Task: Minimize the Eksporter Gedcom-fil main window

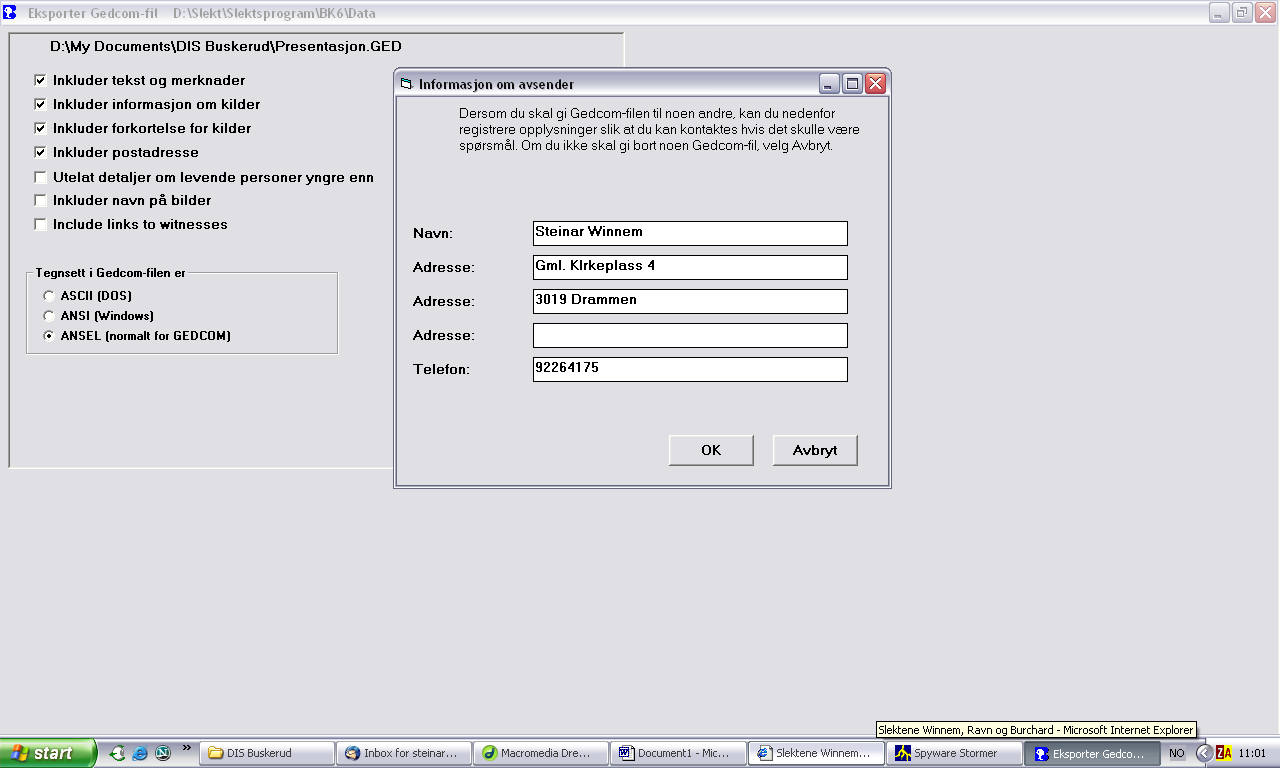Action: [1219, 12]
